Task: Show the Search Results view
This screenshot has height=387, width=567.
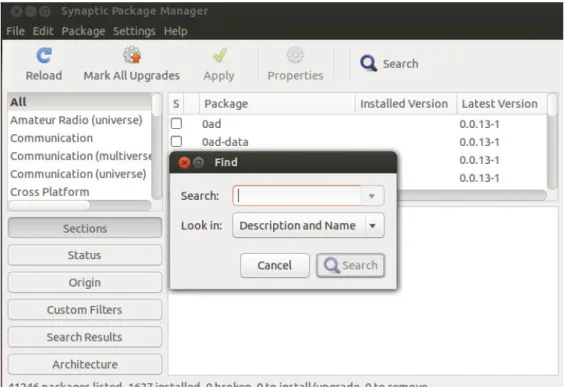Action: 85,337
